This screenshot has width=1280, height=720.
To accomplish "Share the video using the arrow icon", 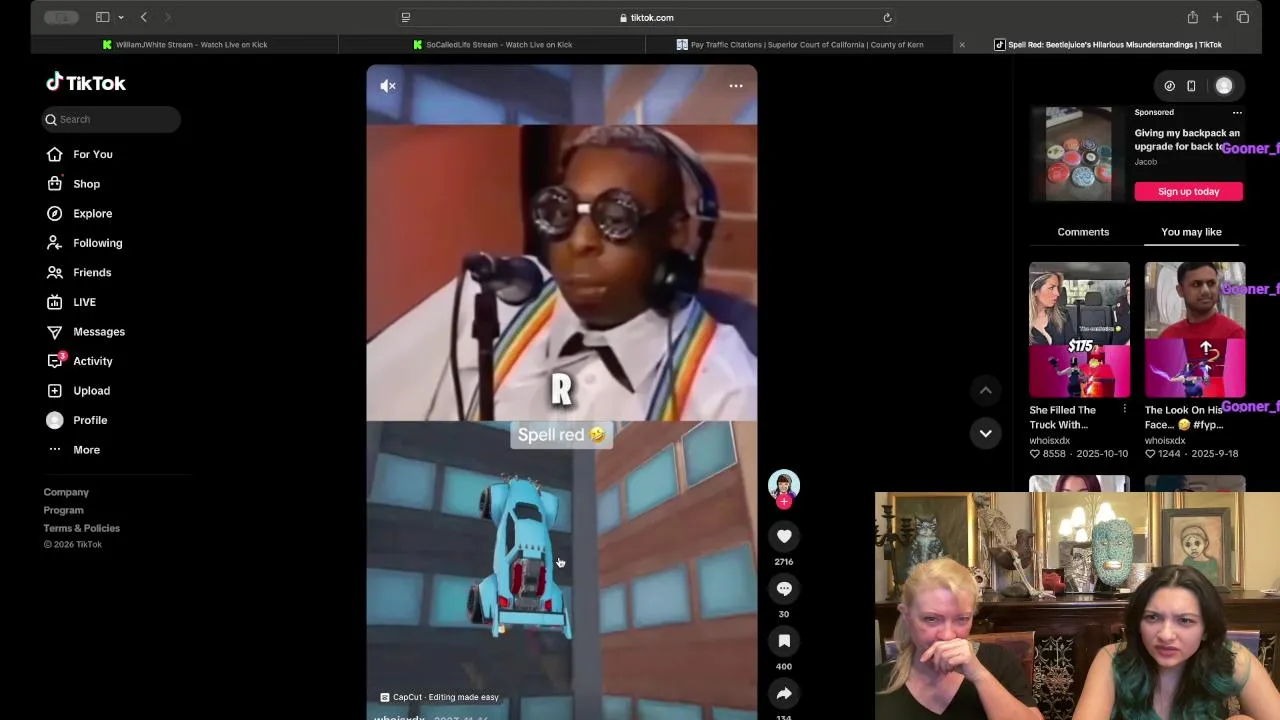I will [784, 693].
